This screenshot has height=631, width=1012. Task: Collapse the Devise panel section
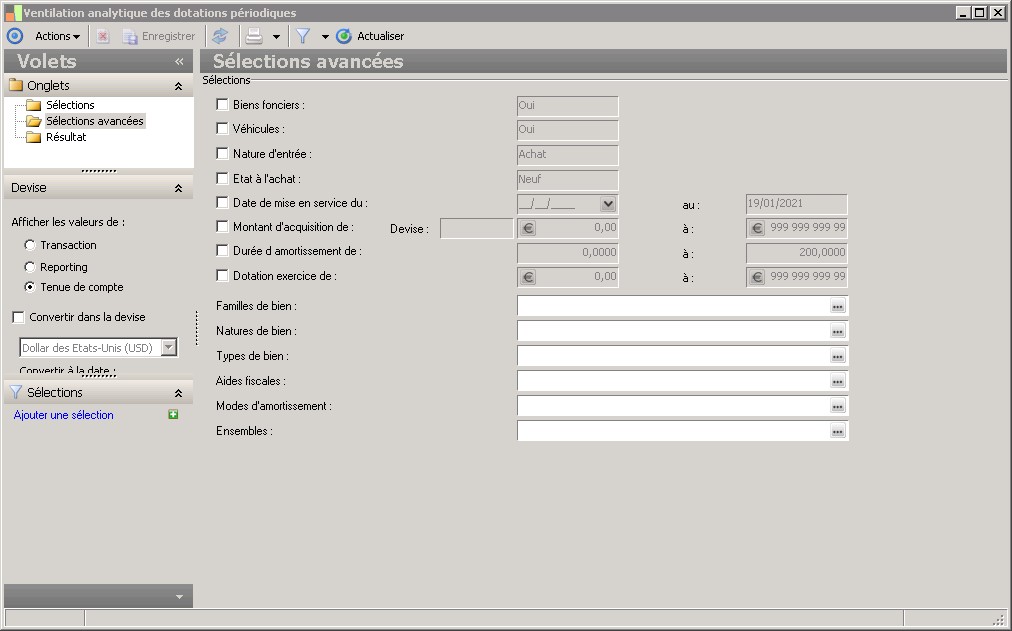coord(178,188)
